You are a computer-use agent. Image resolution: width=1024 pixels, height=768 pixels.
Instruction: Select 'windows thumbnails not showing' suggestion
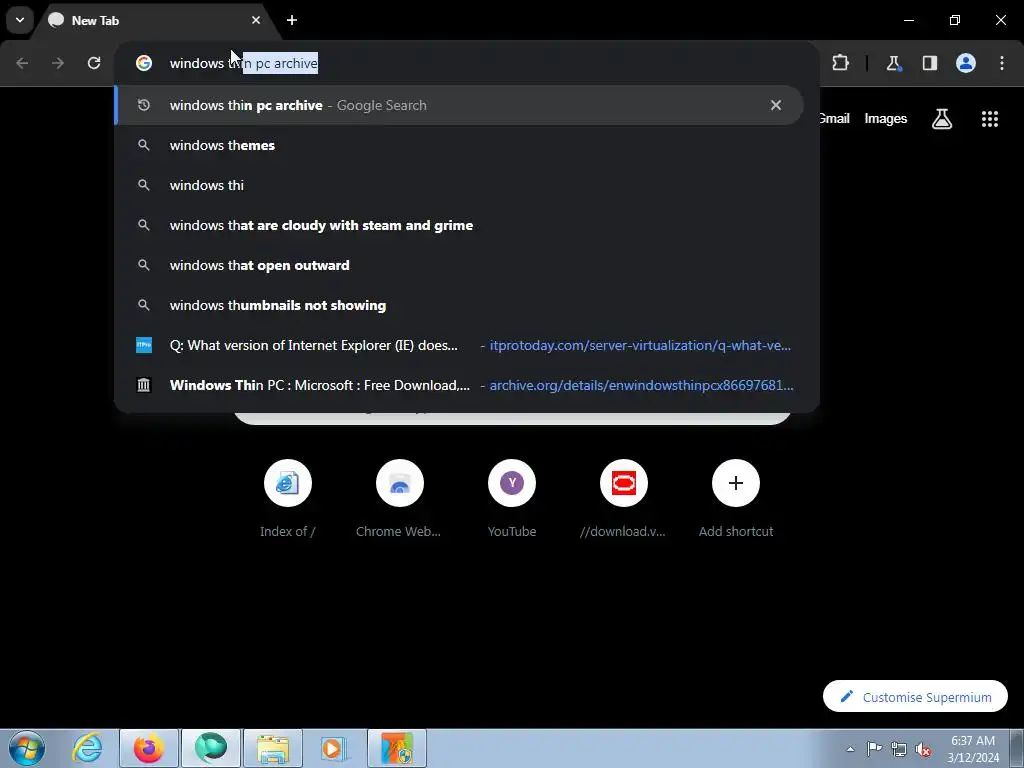tap(459, 305)
